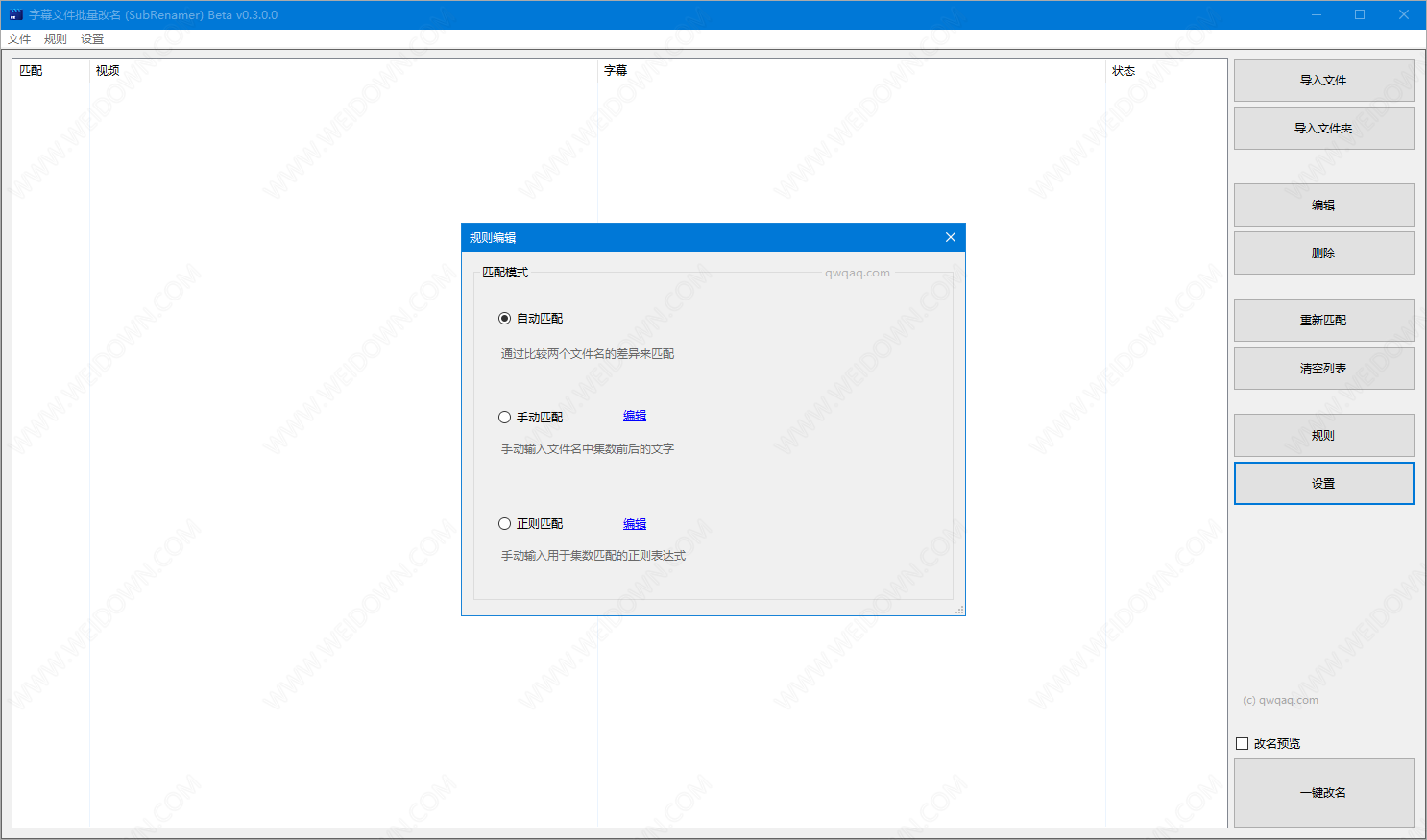Open the 文件 menu

19,39
